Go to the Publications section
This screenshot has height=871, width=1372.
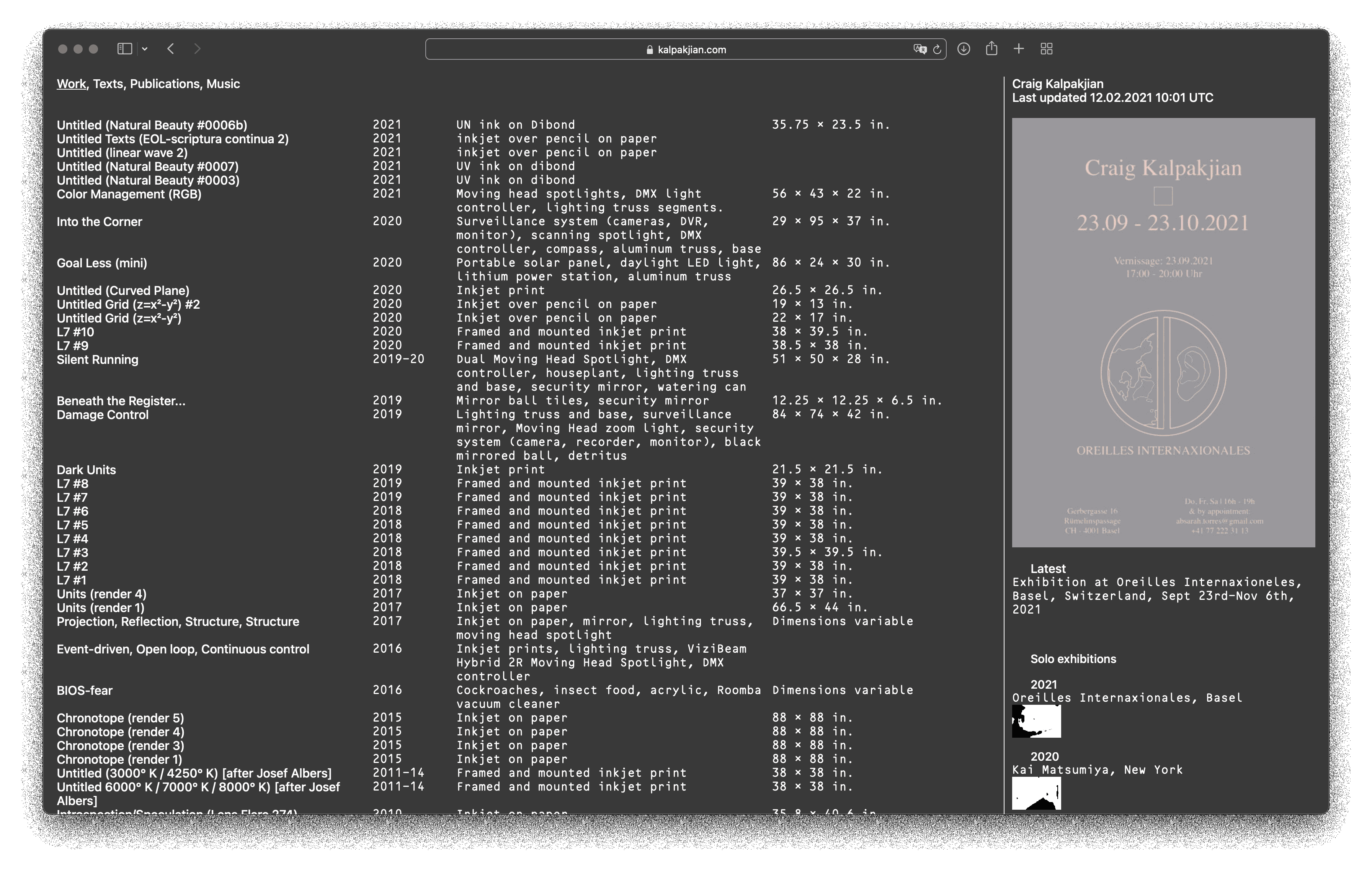[165, 84]
